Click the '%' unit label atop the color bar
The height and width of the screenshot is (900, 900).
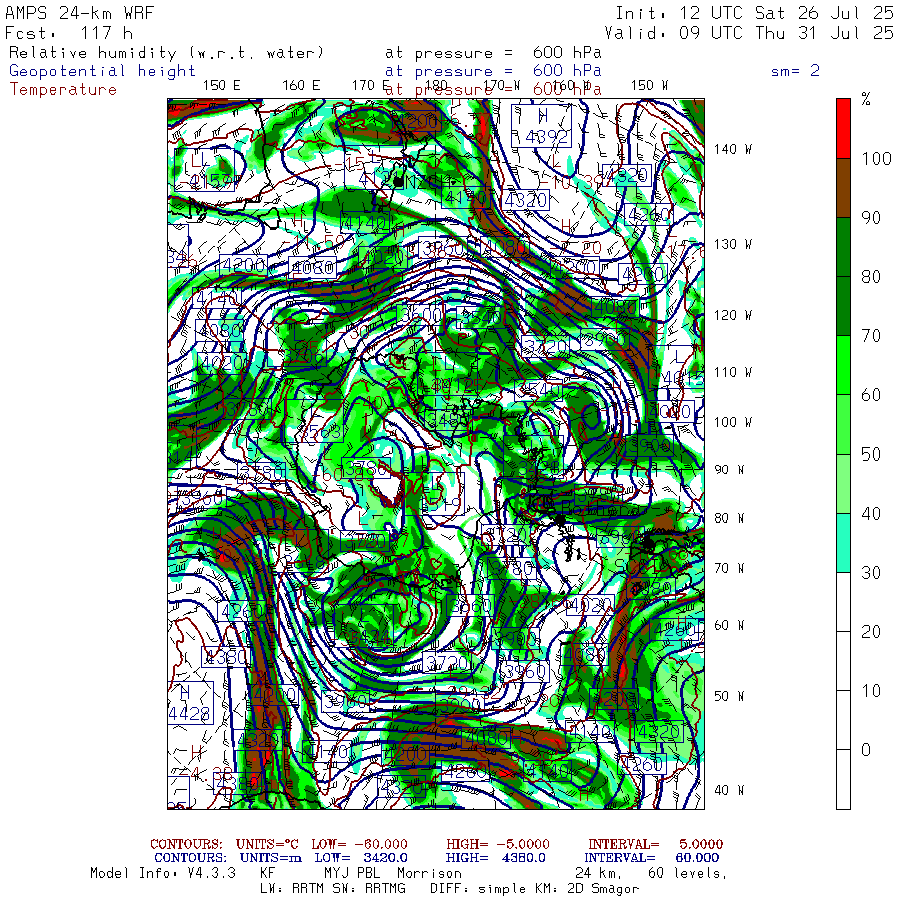point(866,100)
